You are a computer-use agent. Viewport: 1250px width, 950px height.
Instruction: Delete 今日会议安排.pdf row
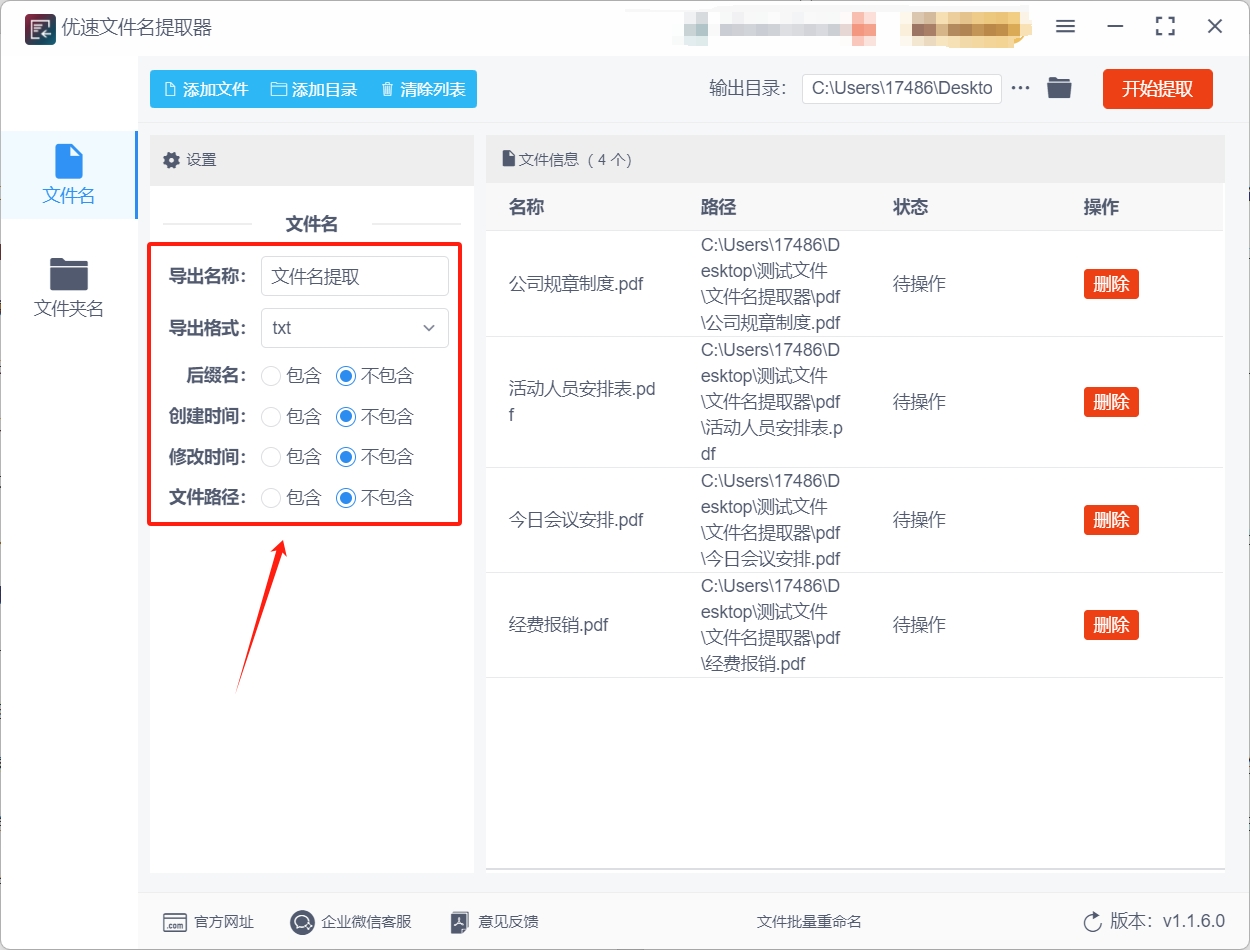pyautogui.click(x=1111, y=520)
